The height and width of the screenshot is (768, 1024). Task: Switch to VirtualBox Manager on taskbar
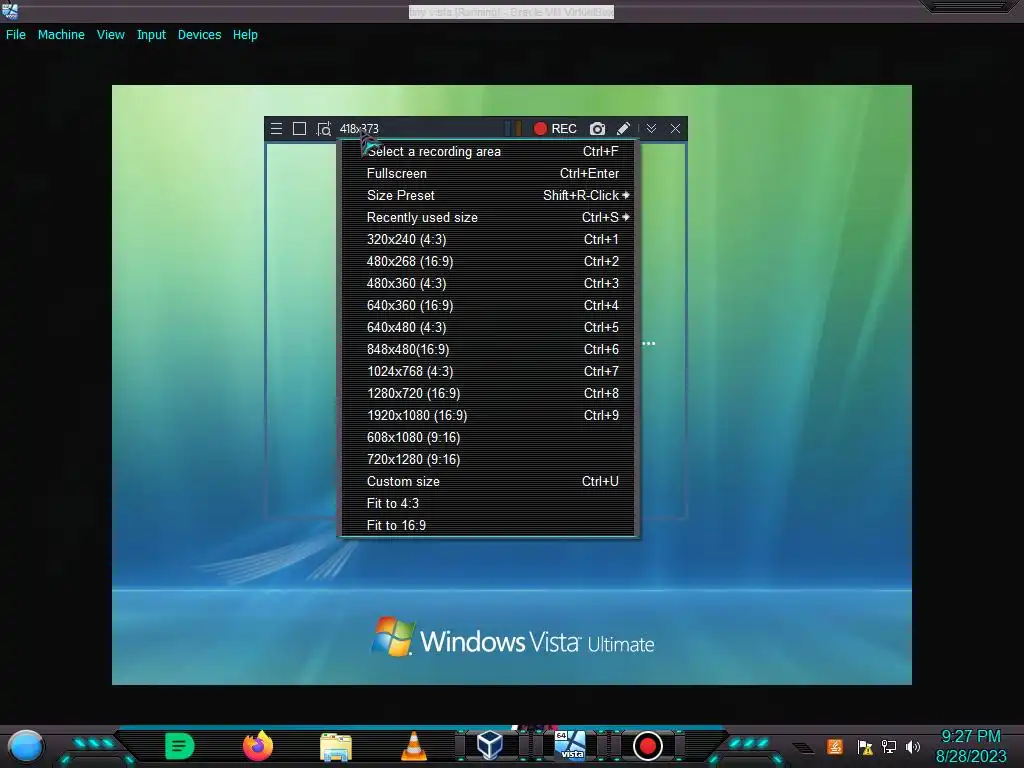[x=490, y=745]
